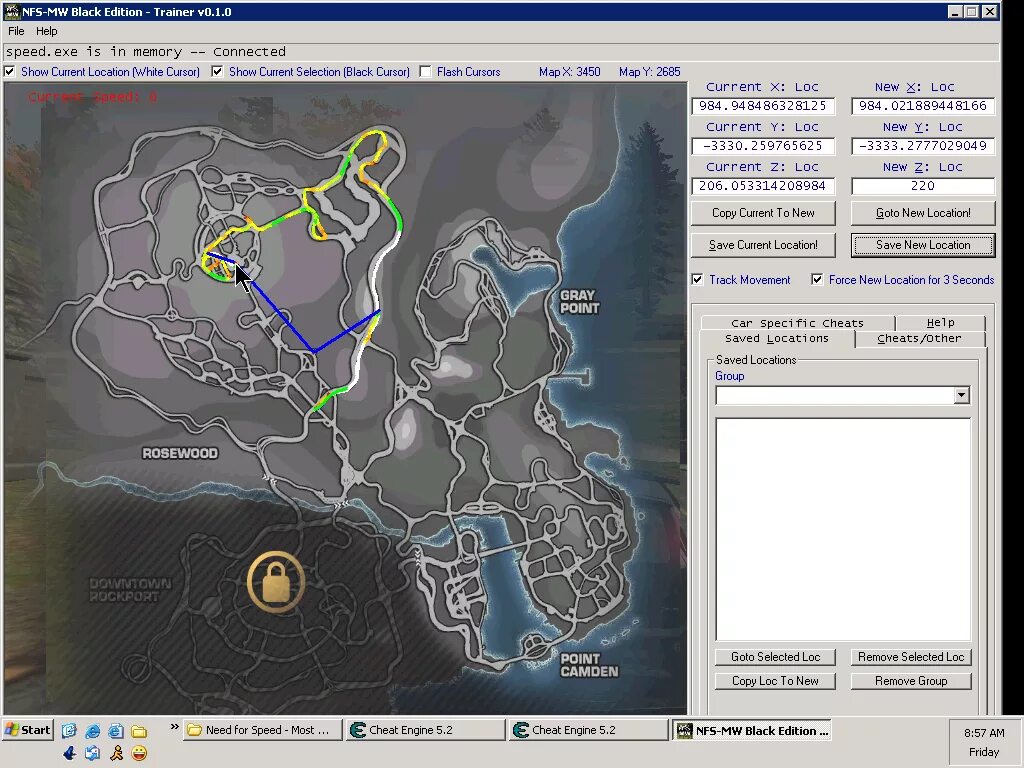Switch to second Cheat Engine 5.2 taskbar button

pyautogui.click(x=589, y=729)
